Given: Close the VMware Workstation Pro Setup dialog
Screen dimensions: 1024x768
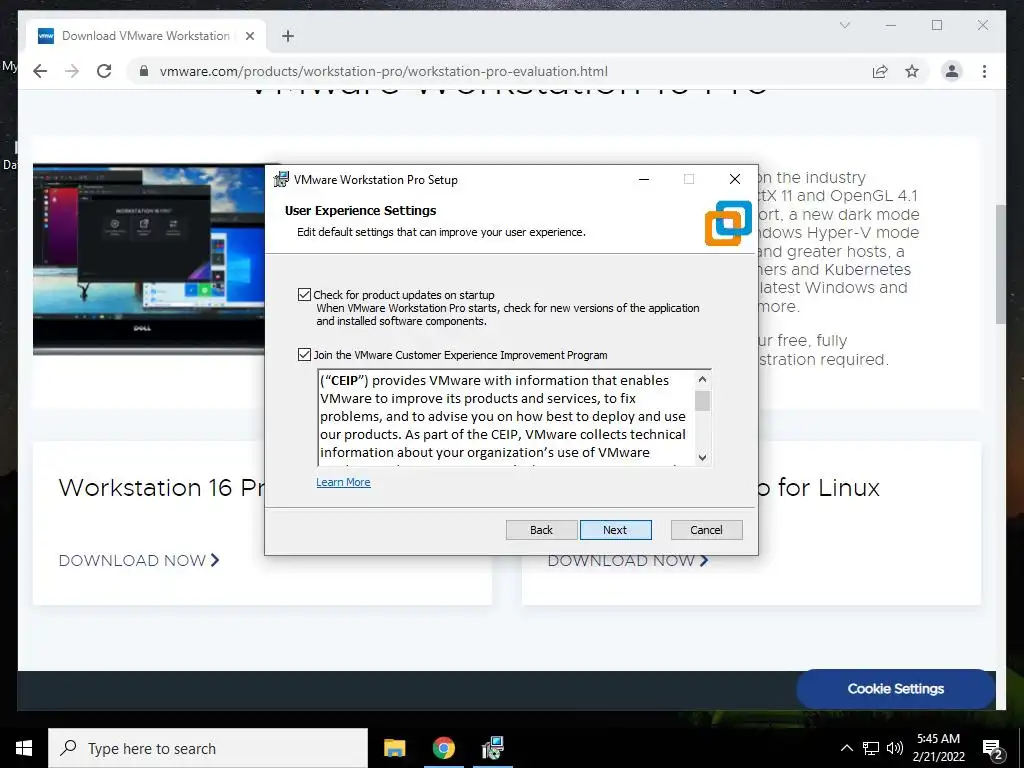Looking at the screenshot, I should [735, 179].
